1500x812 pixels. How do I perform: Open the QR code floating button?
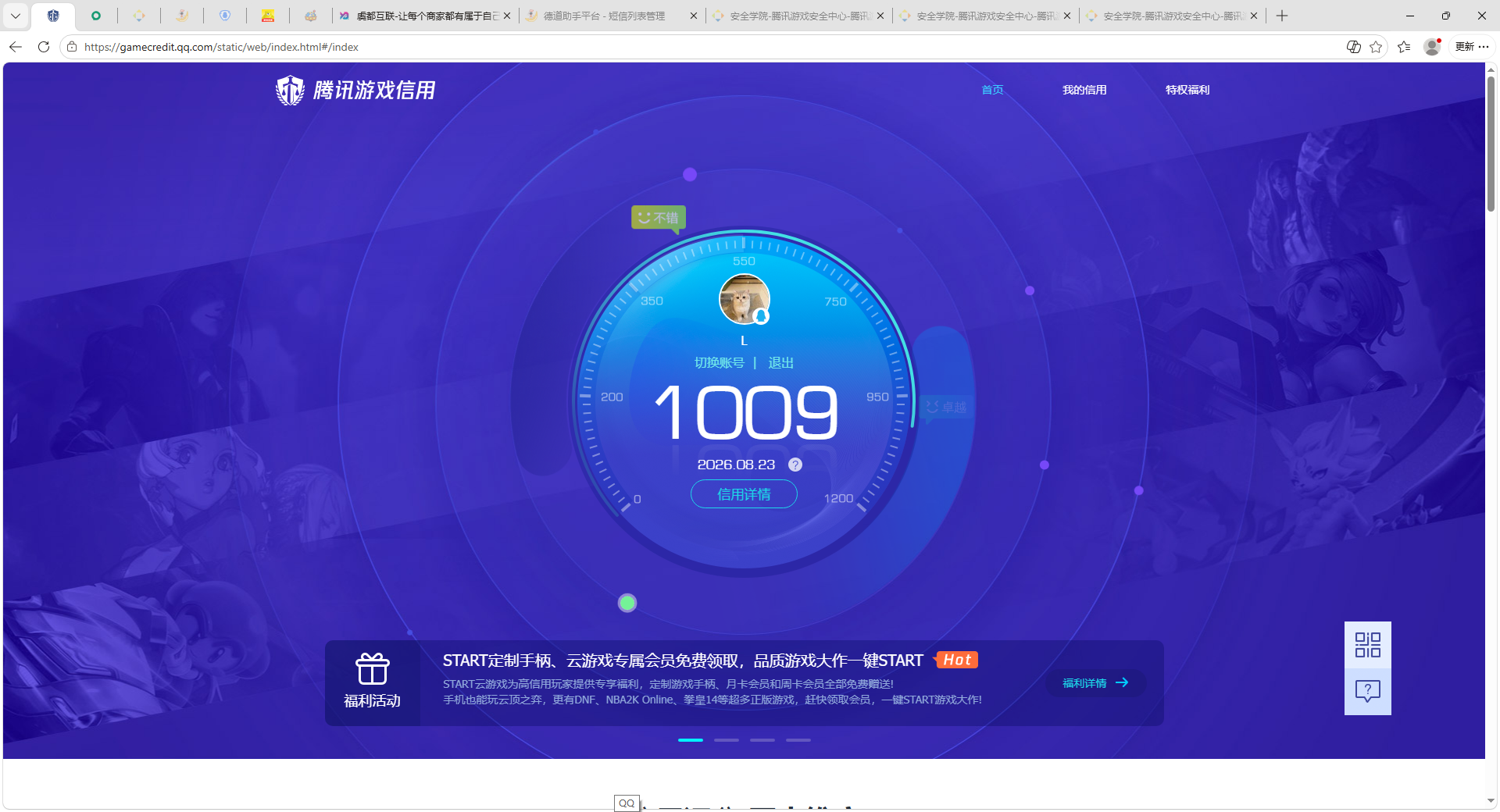[1368, 645]
